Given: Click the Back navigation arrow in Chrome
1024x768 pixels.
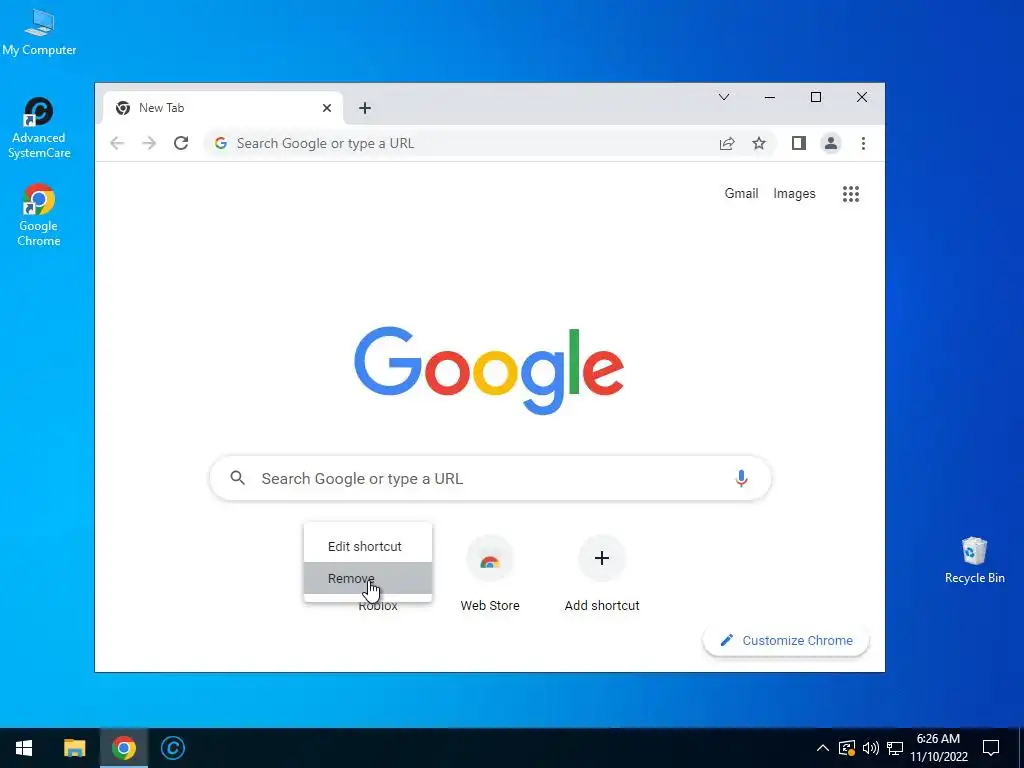Looking at the screenshot, I should point(117,143).
